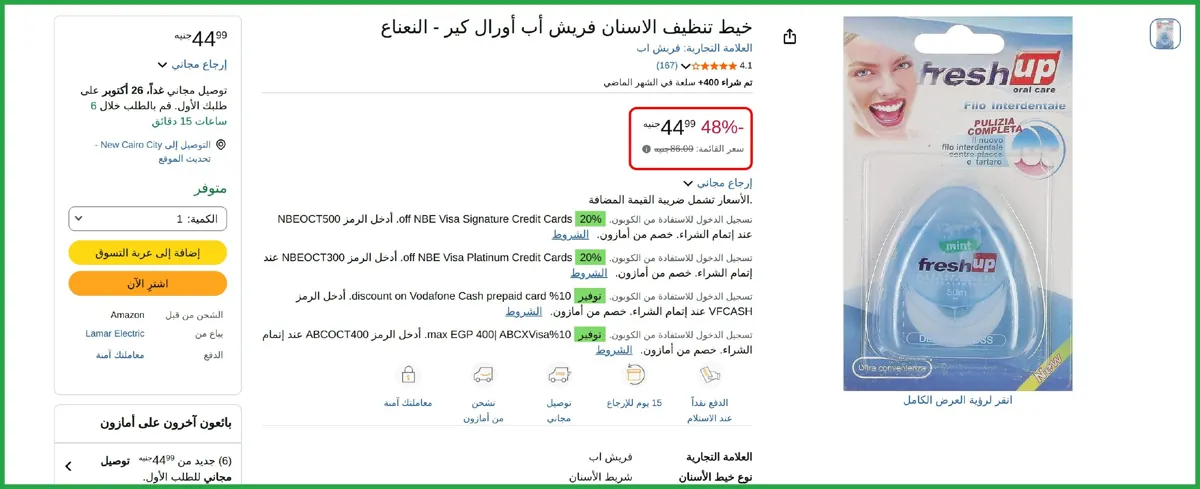Expand free returns in the buy box

192,64
